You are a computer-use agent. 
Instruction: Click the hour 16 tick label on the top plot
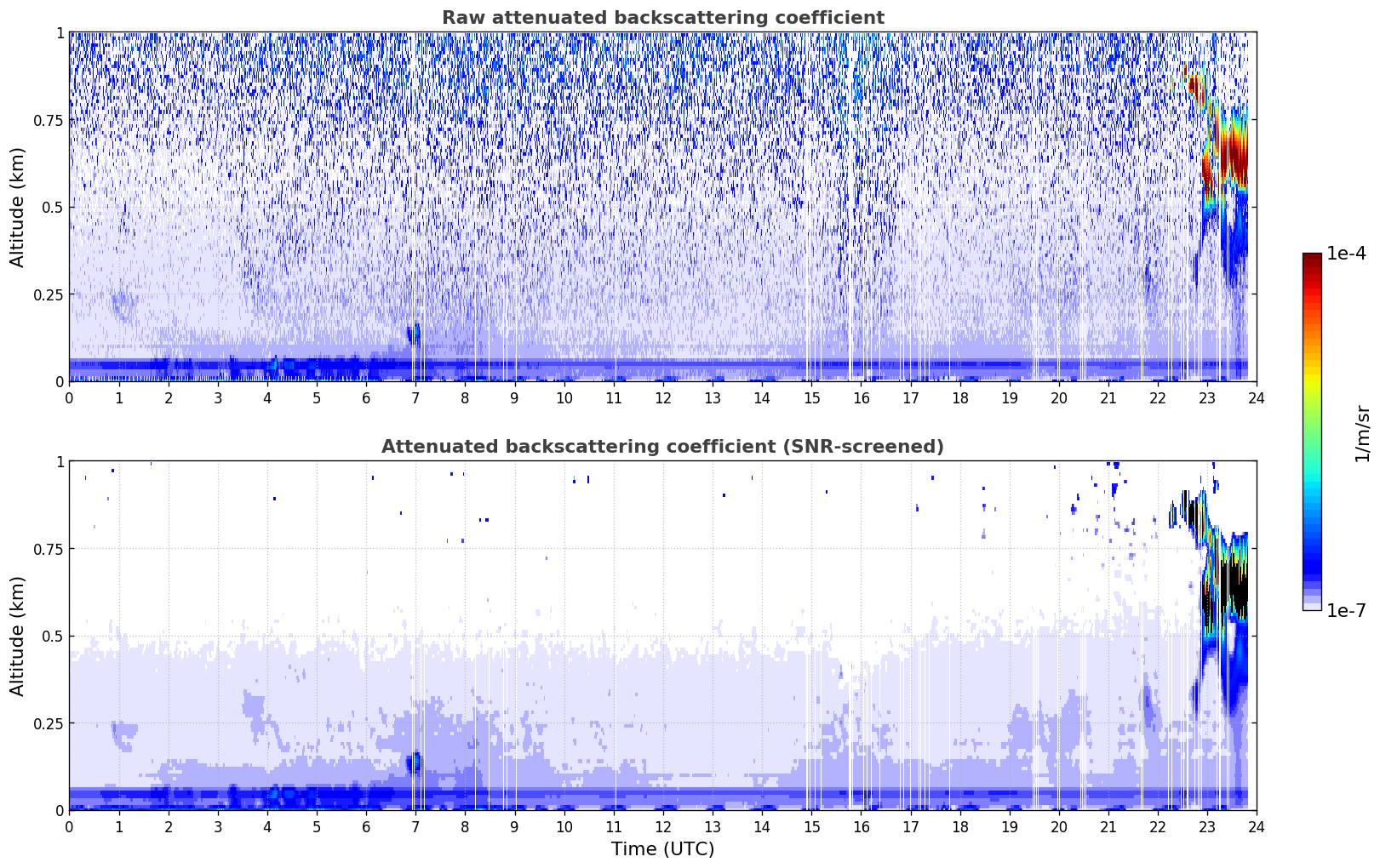pyautogui.click(x=861, y=397)
